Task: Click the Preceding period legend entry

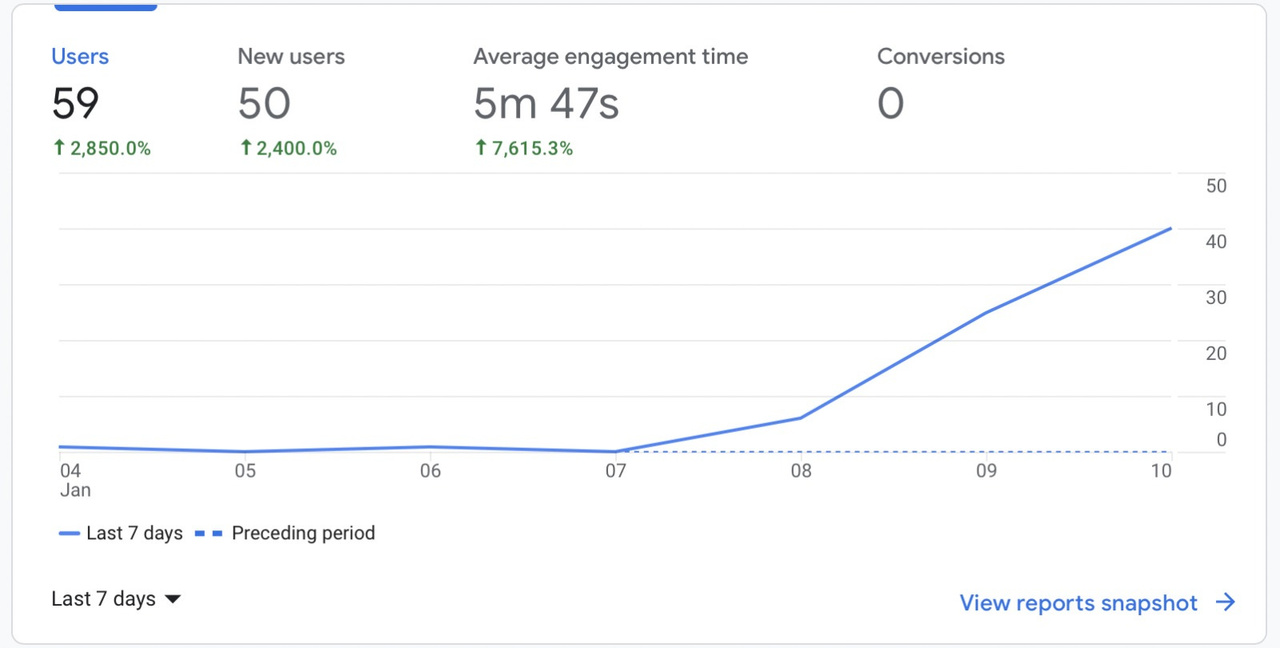Action: click(285, 533)
